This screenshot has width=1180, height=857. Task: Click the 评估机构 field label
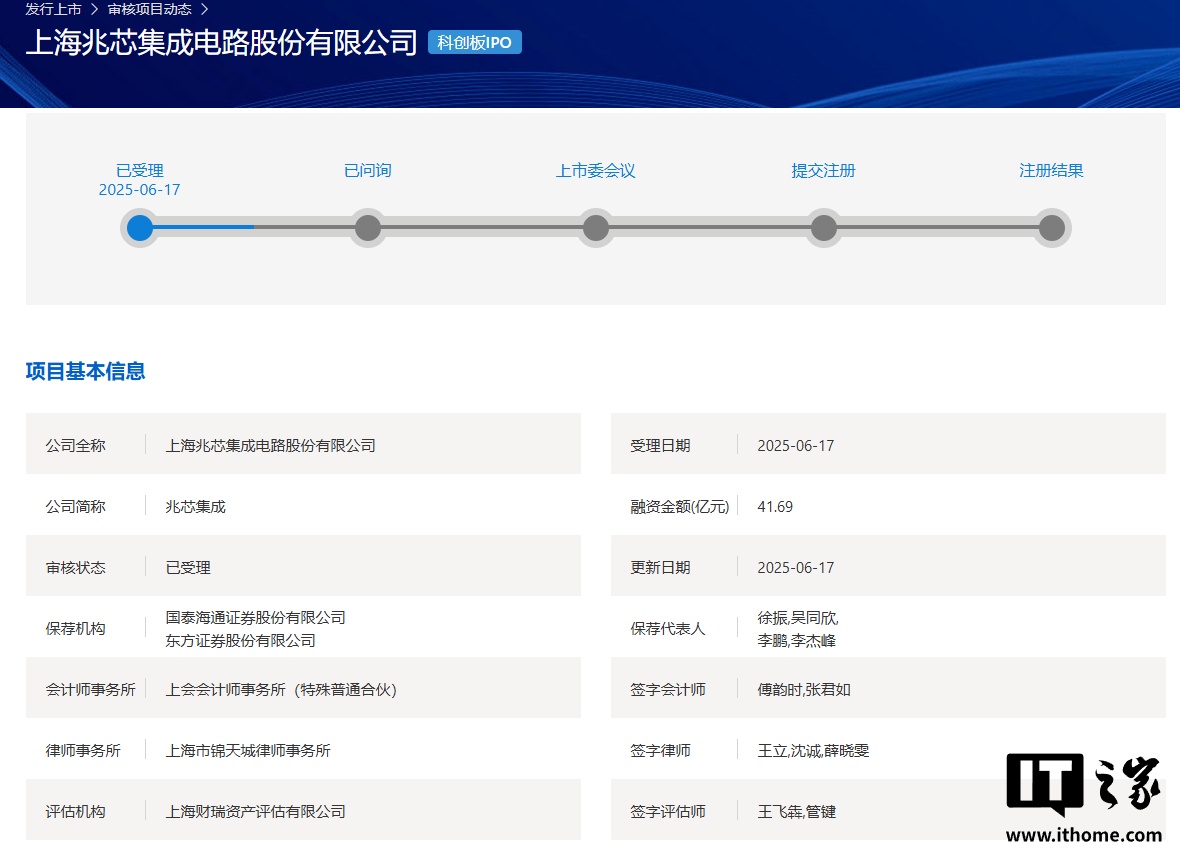point(75,811)
